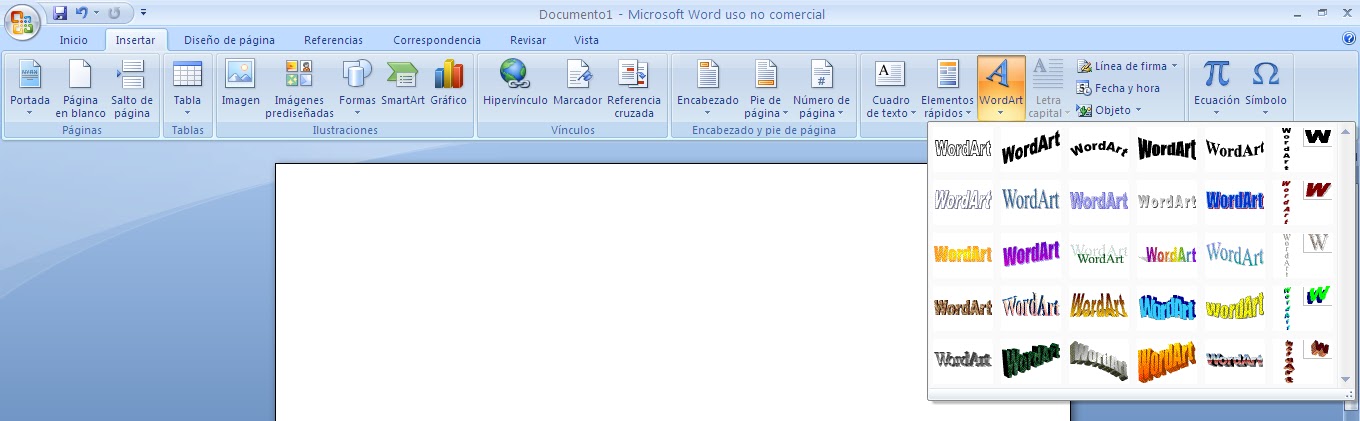Insert a page break with Salto de página

132,88
